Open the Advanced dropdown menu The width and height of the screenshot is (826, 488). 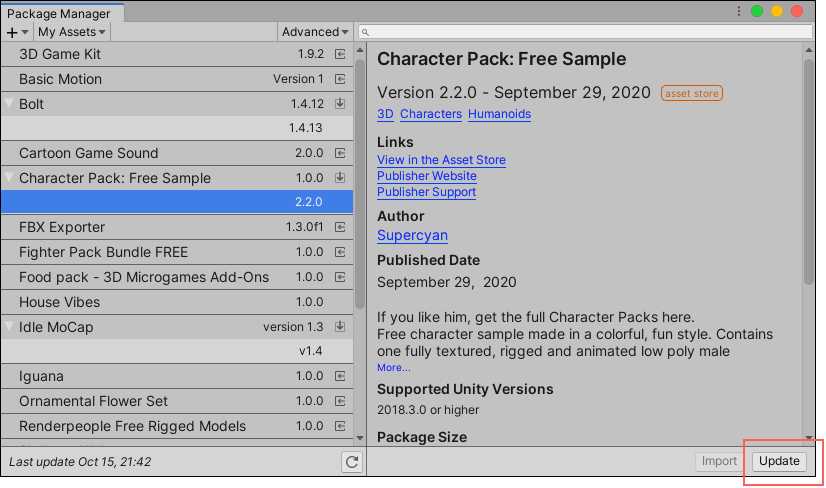click(x=315, y=32)
